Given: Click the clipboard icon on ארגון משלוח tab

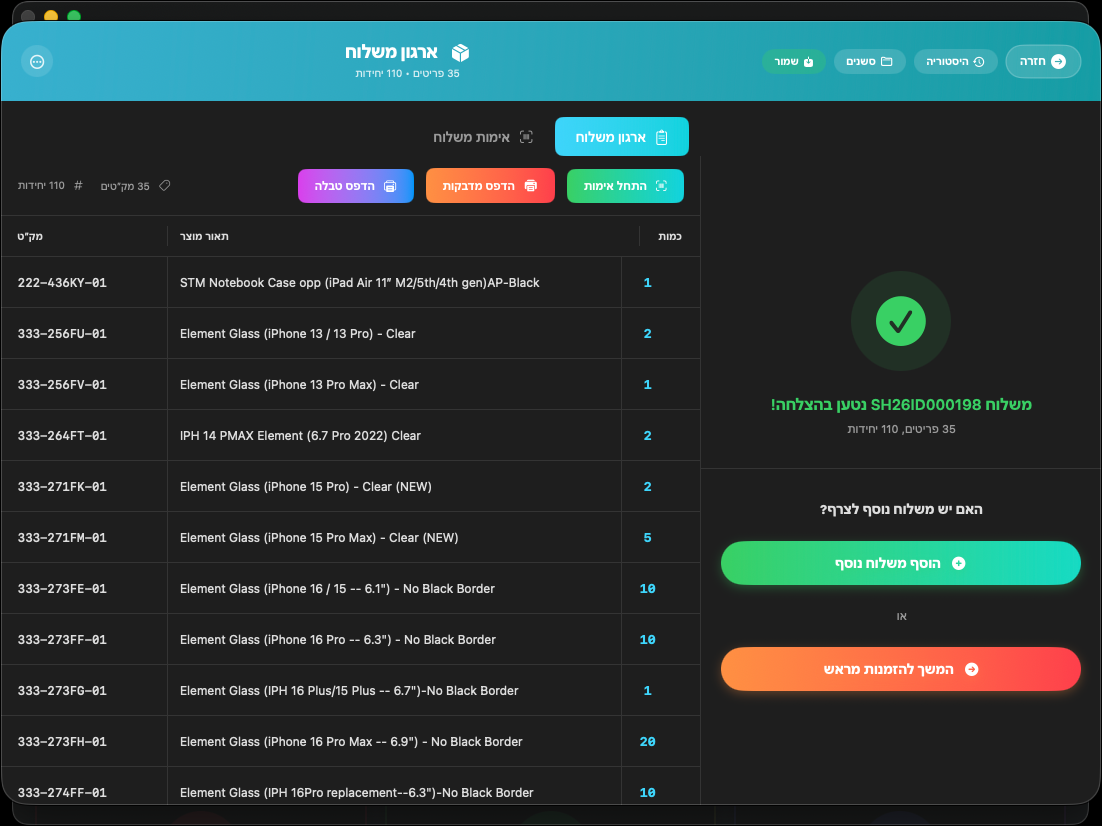Looking at the screenshot, I should pyautogui.click(x=660, y=136).
